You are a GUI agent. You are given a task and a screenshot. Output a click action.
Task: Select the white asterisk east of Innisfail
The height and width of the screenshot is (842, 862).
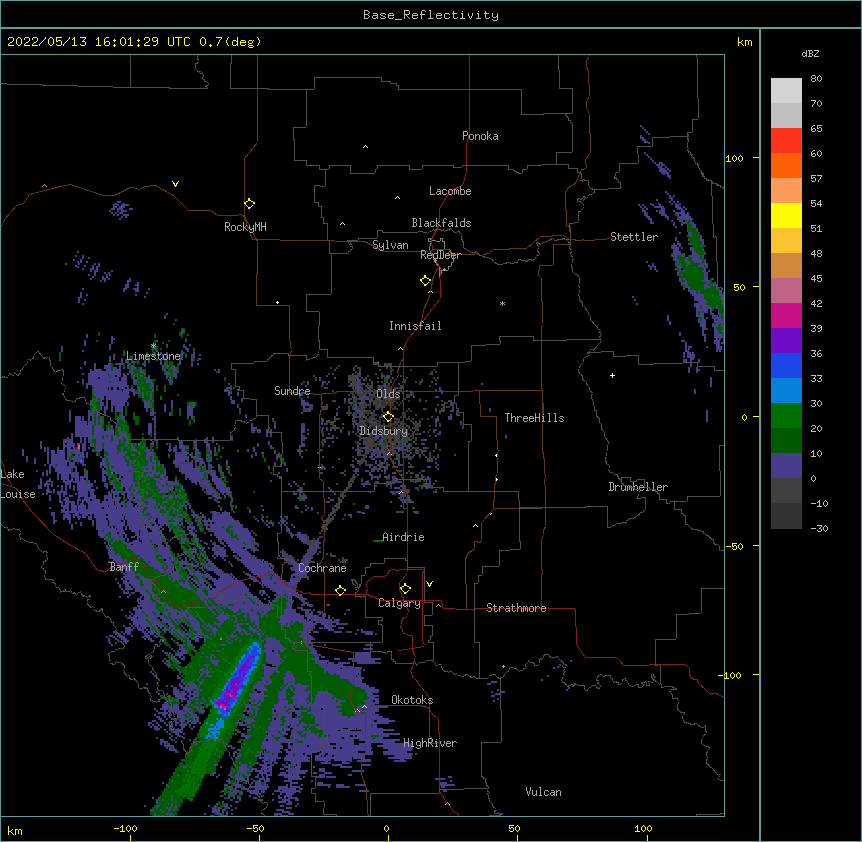[x=502, y=303]
